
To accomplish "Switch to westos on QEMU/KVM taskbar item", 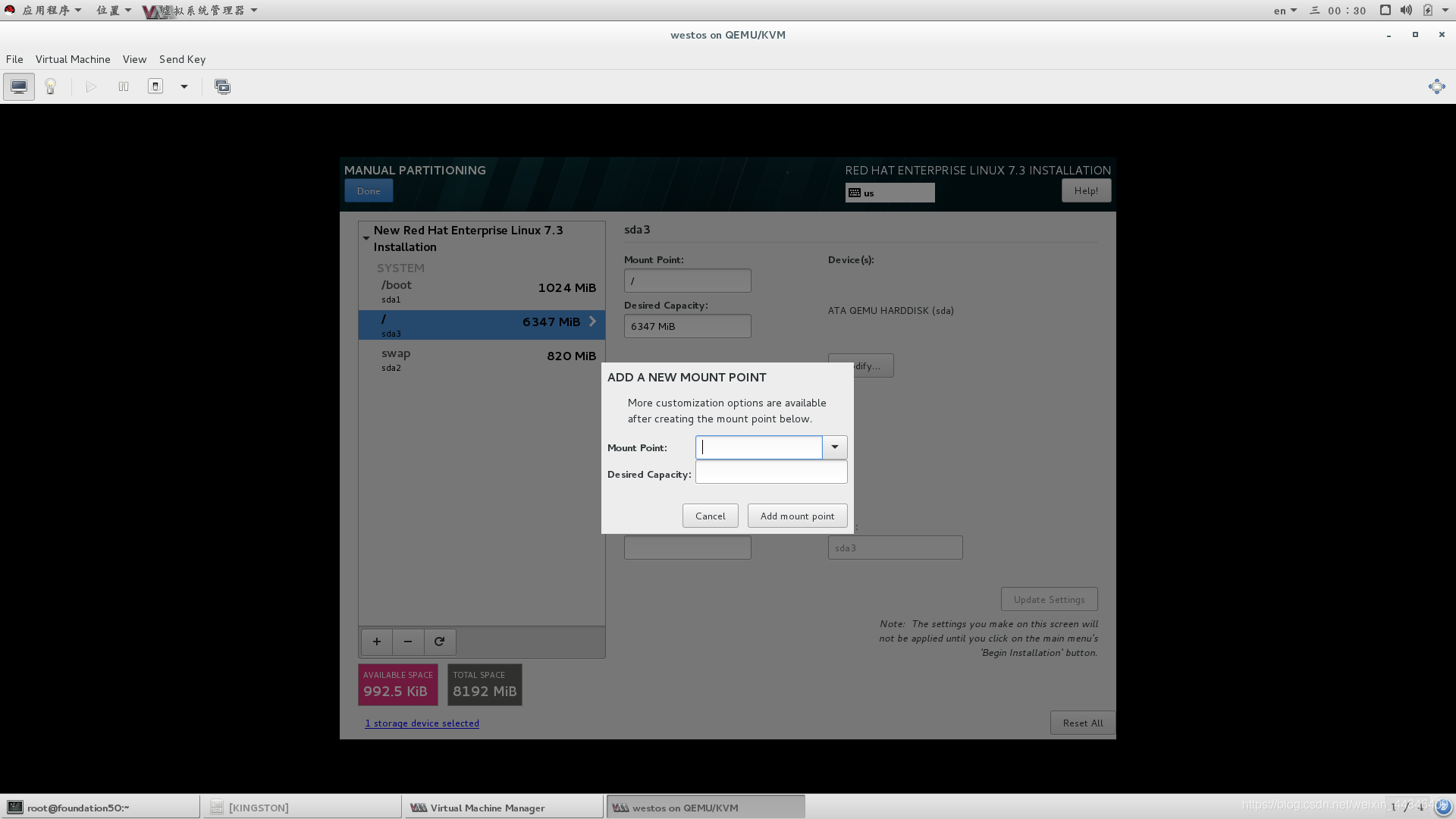I will pos(706,808).
